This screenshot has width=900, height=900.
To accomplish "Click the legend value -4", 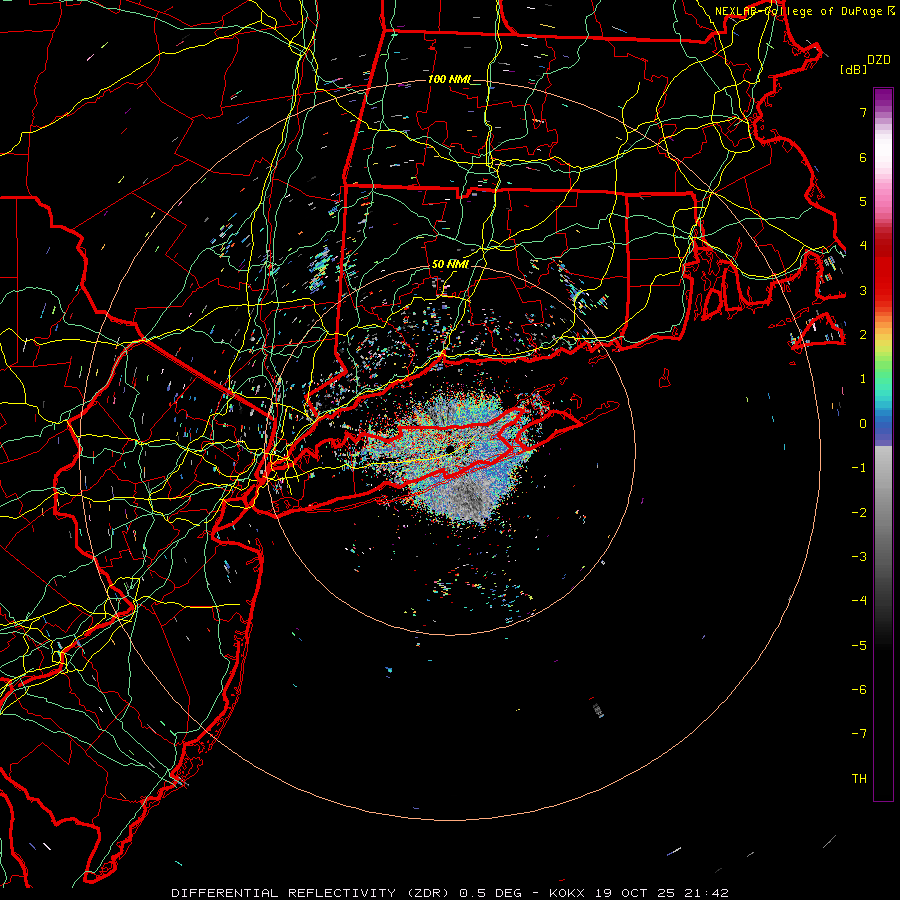I will pyautogui.click(x=859, y=601).
